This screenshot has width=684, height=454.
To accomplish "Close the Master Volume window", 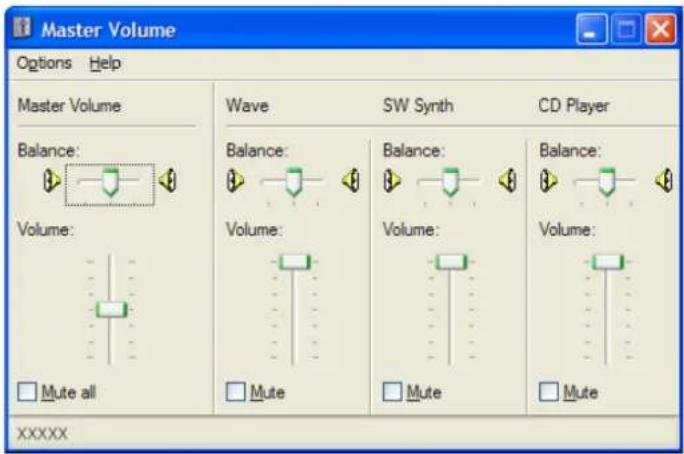I will [x=660, y=29].
